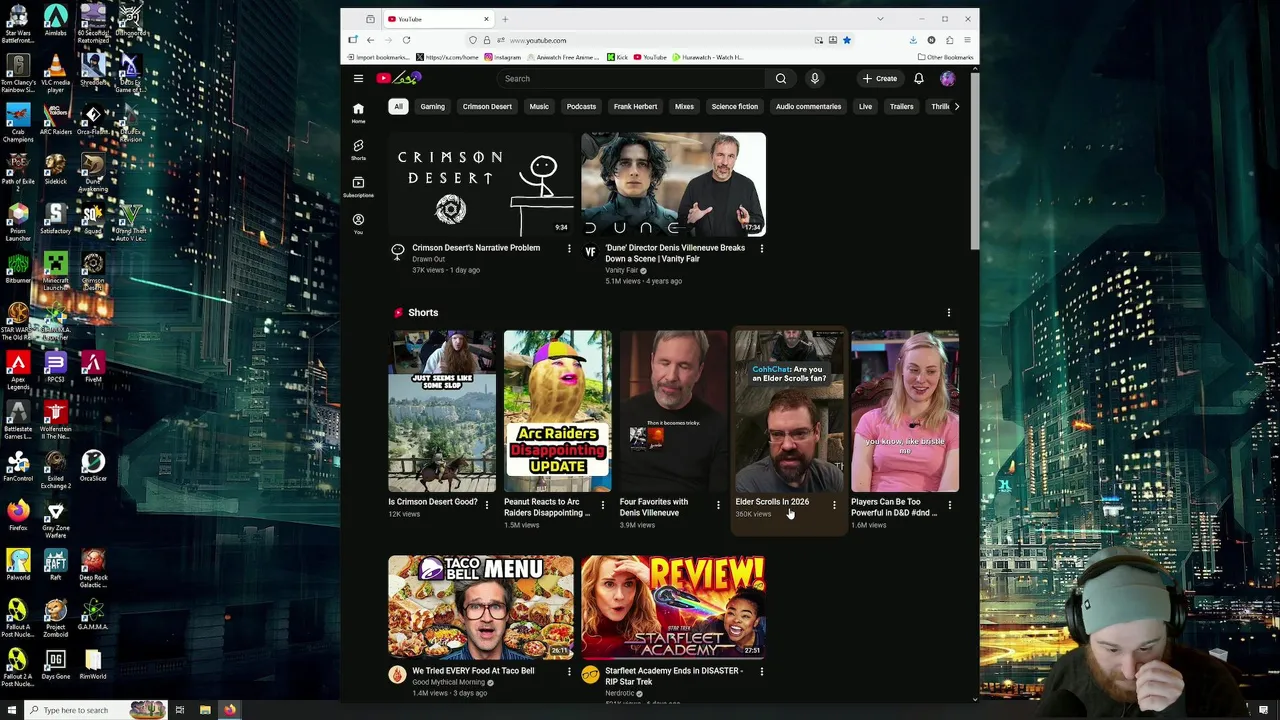Image resolution: width=1280 pixels, height=720 pixels.
Task: Reload the page in Firefox
Action: coord(406,40)
